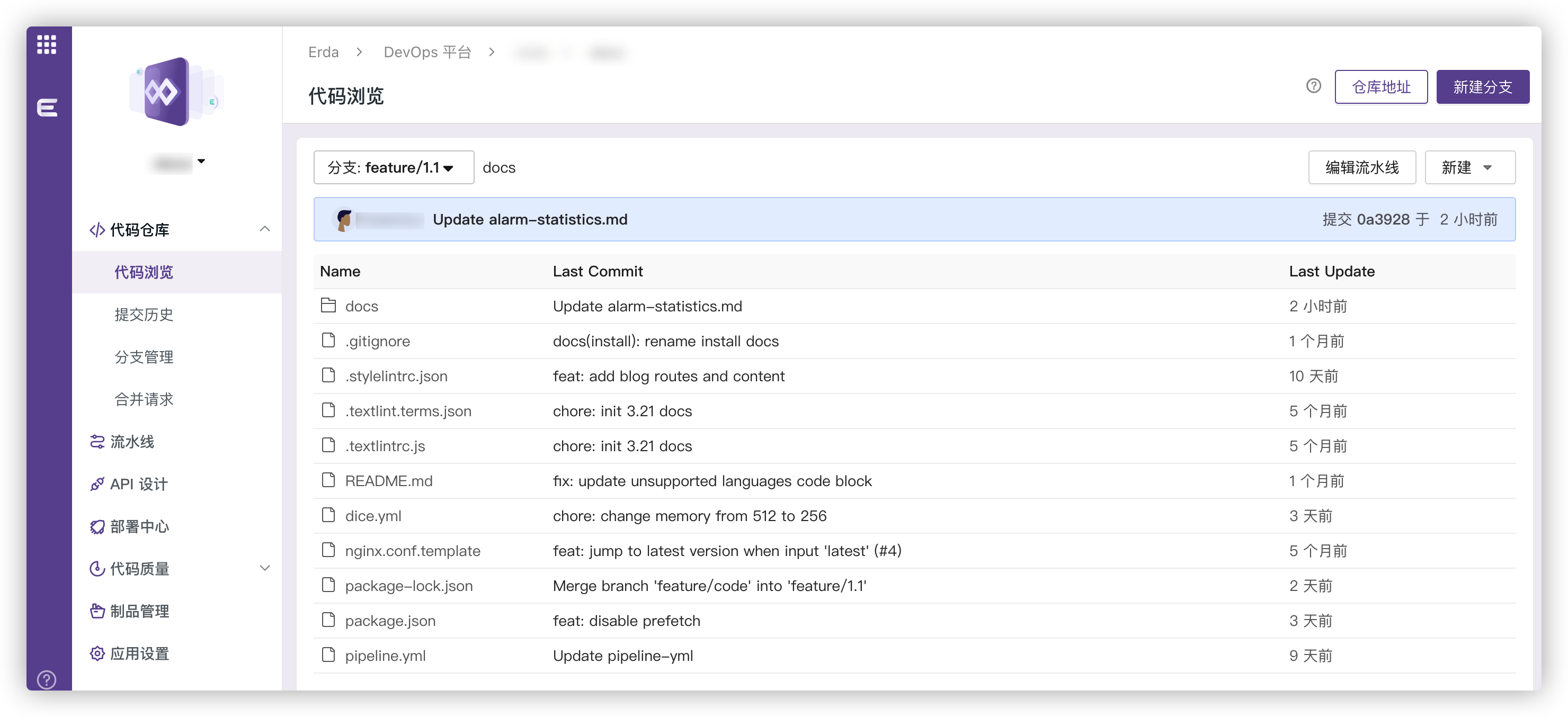
Task: Go to 合并请求 merge requests
Action: (x=144, y=399)
